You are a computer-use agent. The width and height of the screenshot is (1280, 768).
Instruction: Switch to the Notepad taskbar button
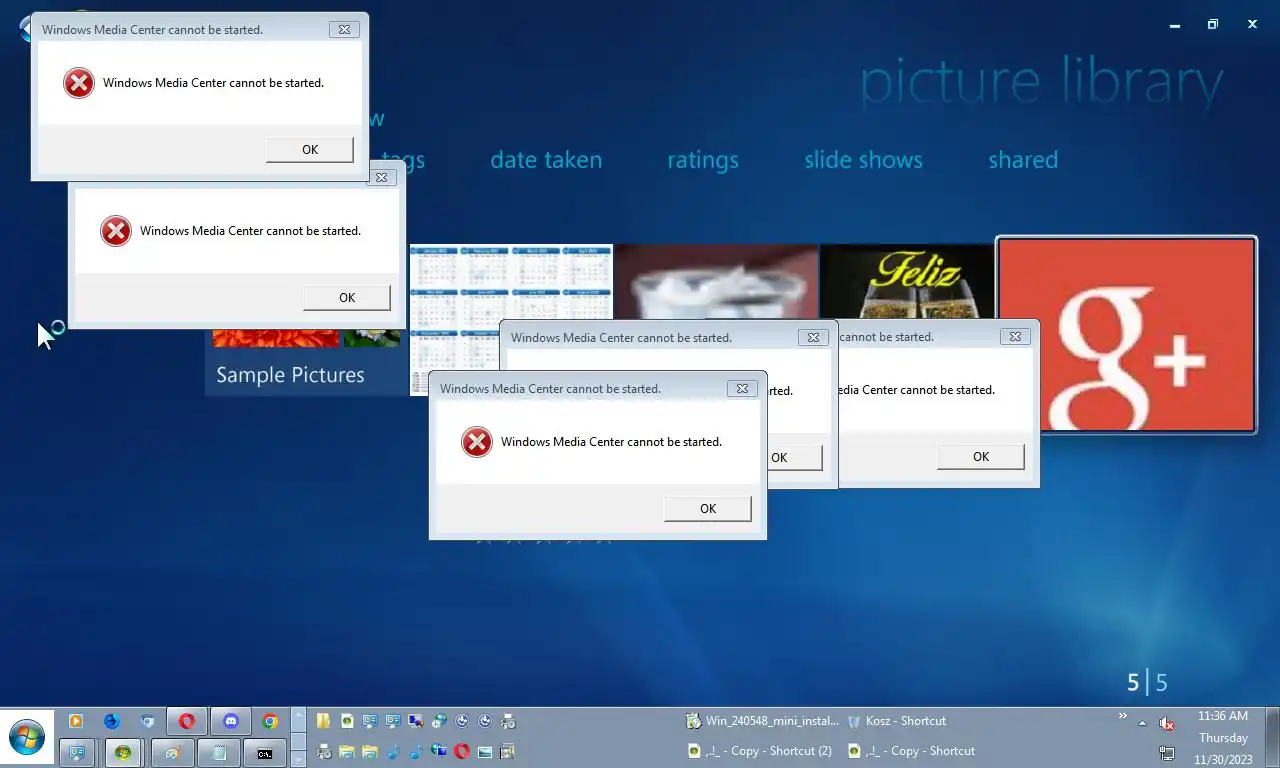click(x=219, y=753)
